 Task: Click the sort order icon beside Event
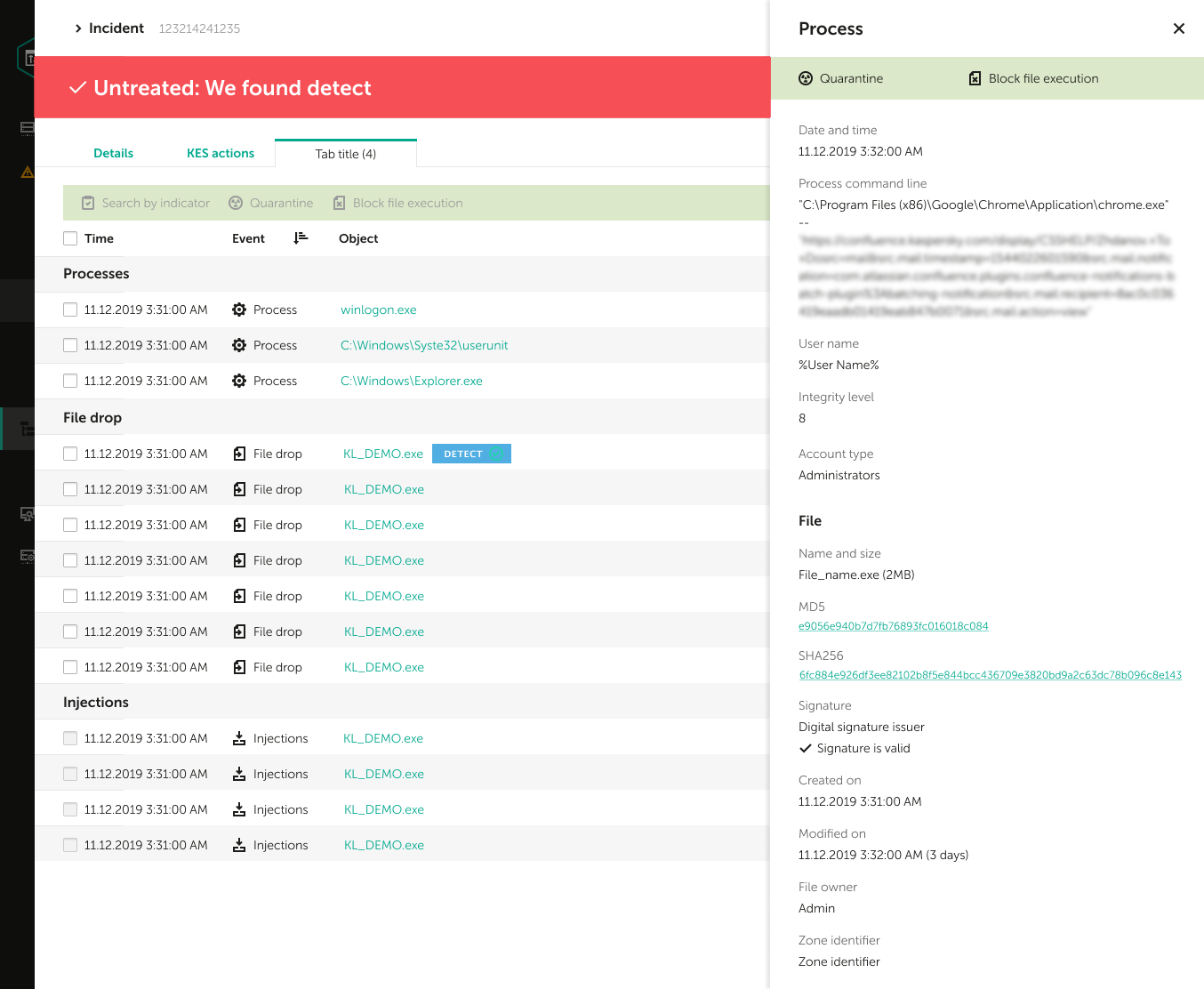click(301, 237)
